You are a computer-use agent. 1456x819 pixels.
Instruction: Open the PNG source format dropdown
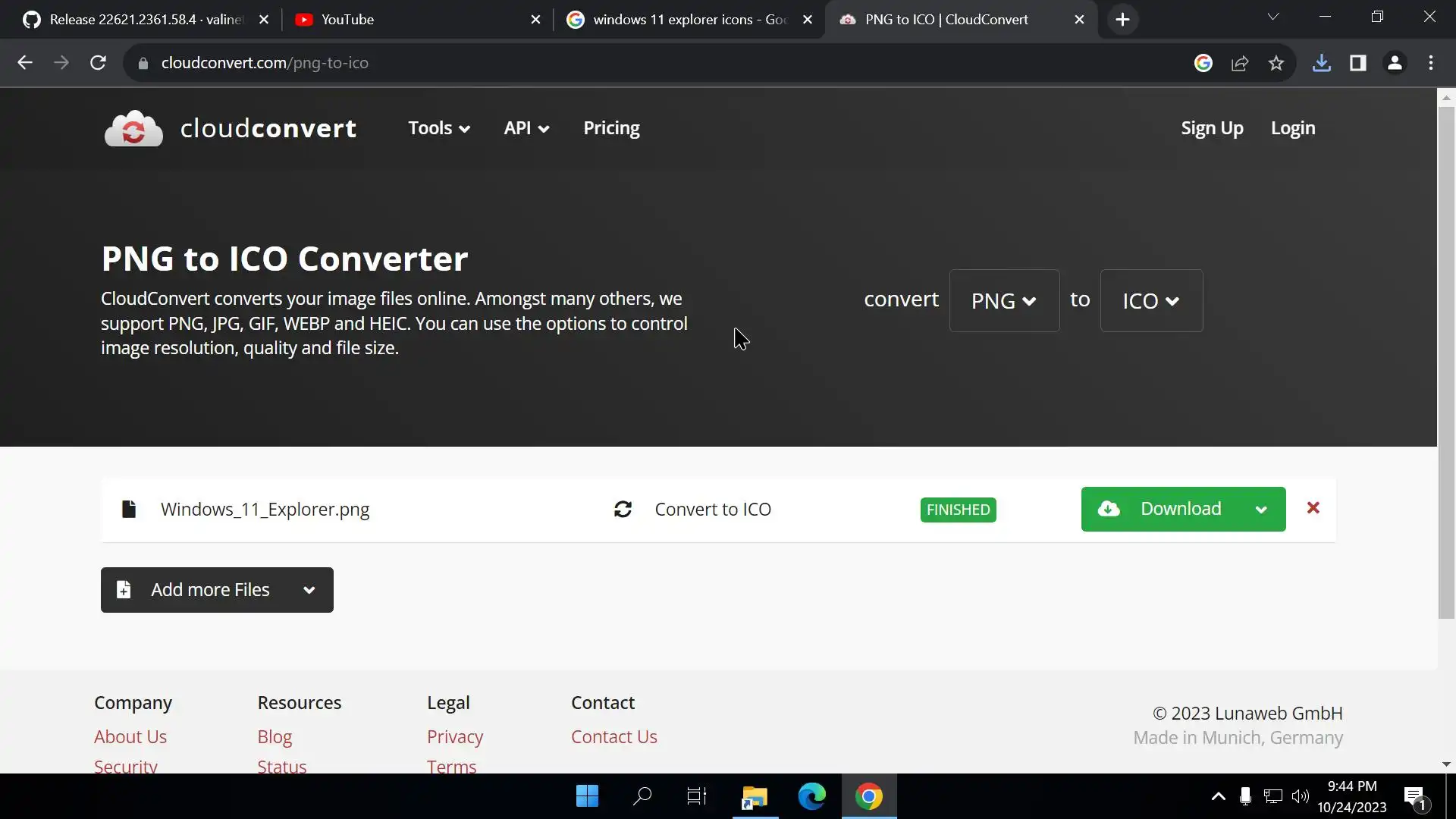[1004, 301]
